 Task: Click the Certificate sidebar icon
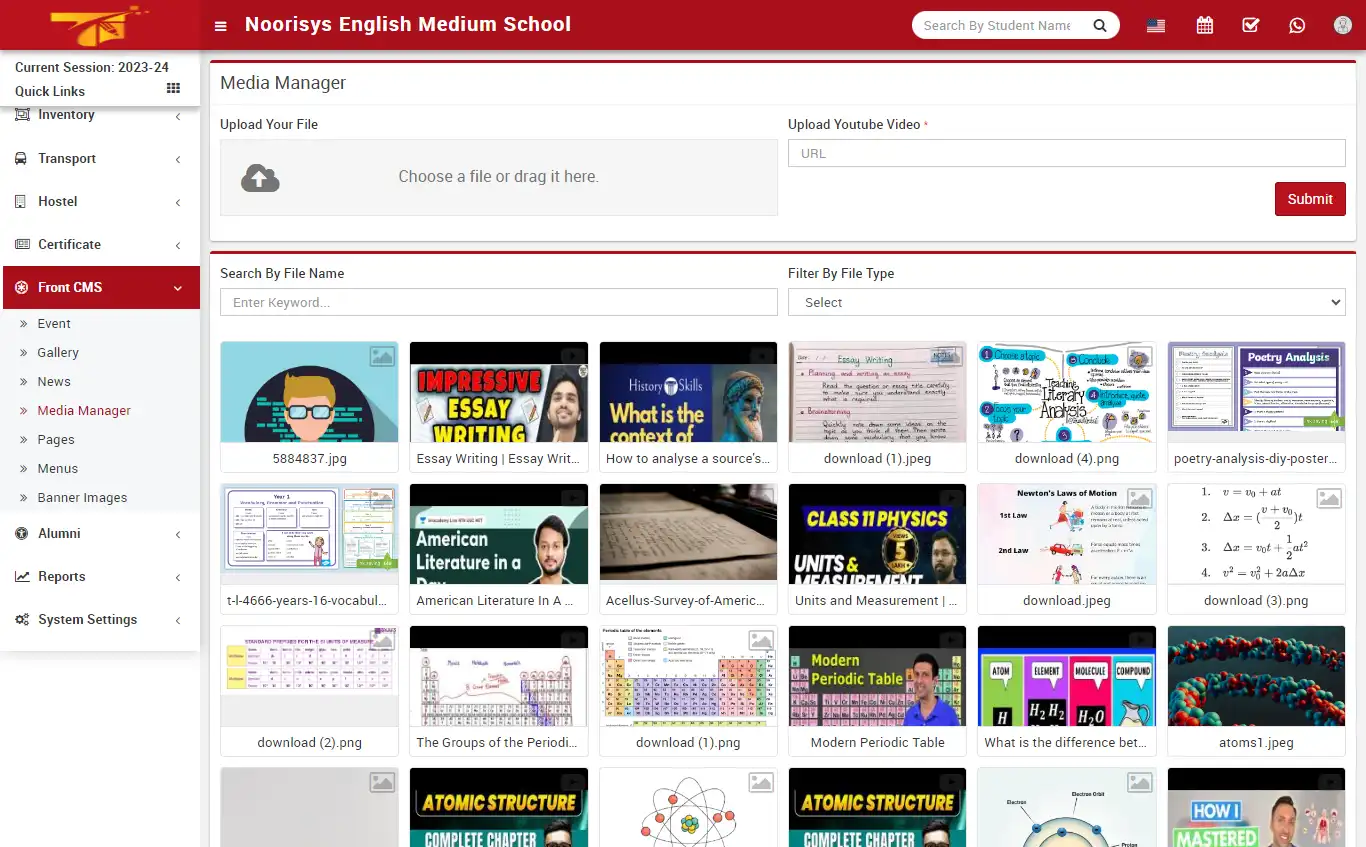tap(21, 244)
